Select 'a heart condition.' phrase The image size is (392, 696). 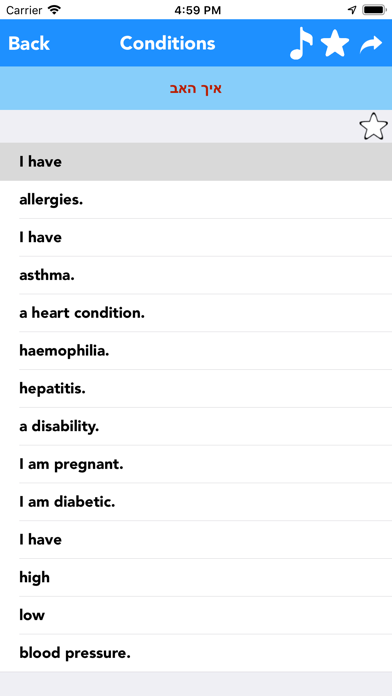click(196, 313)
